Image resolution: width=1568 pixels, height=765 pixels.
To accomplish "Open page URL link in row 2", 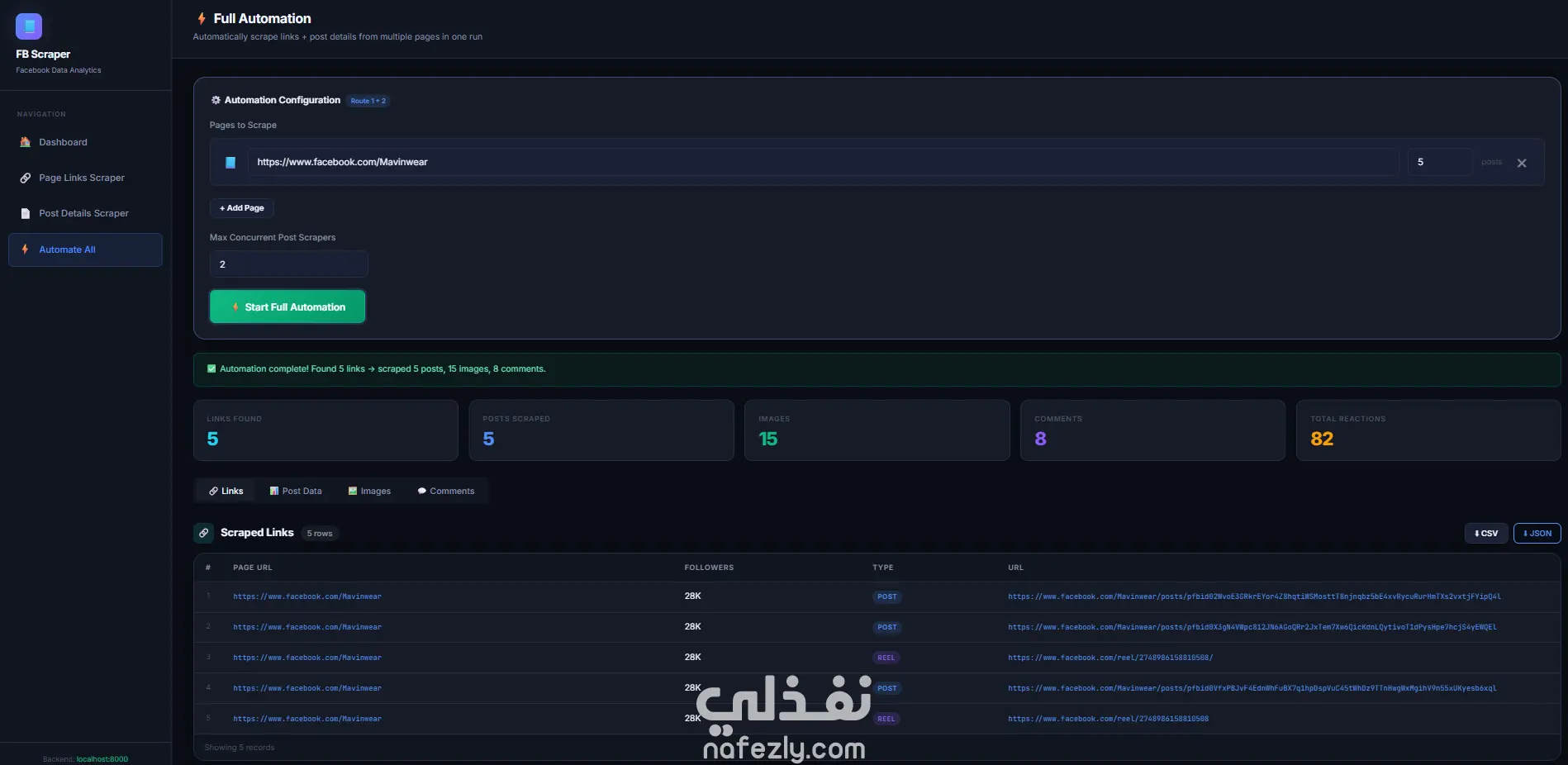I will point(307,627).
